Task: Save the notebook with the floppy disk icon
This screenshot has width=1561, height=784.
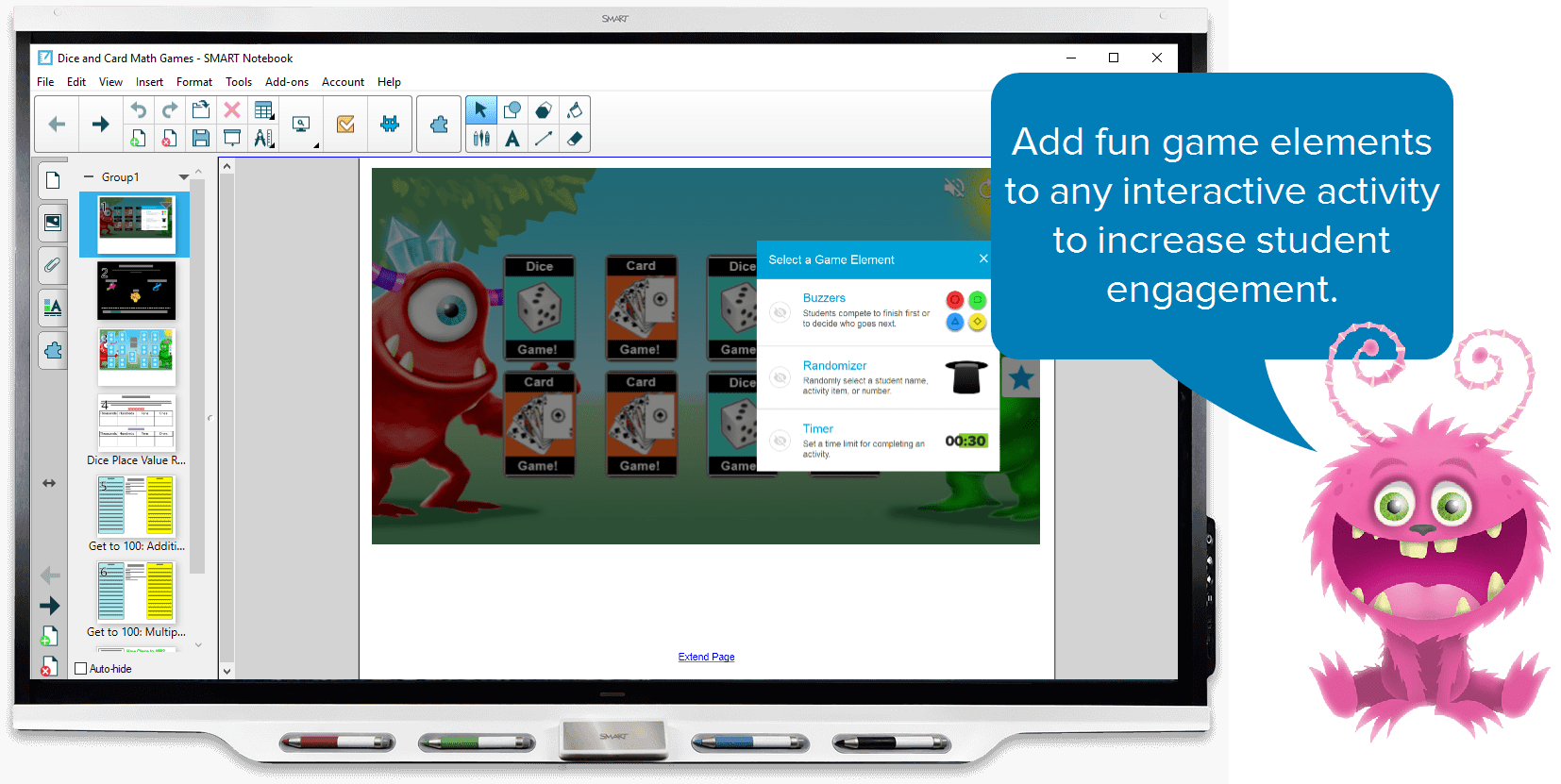Action: click(200, 138)
